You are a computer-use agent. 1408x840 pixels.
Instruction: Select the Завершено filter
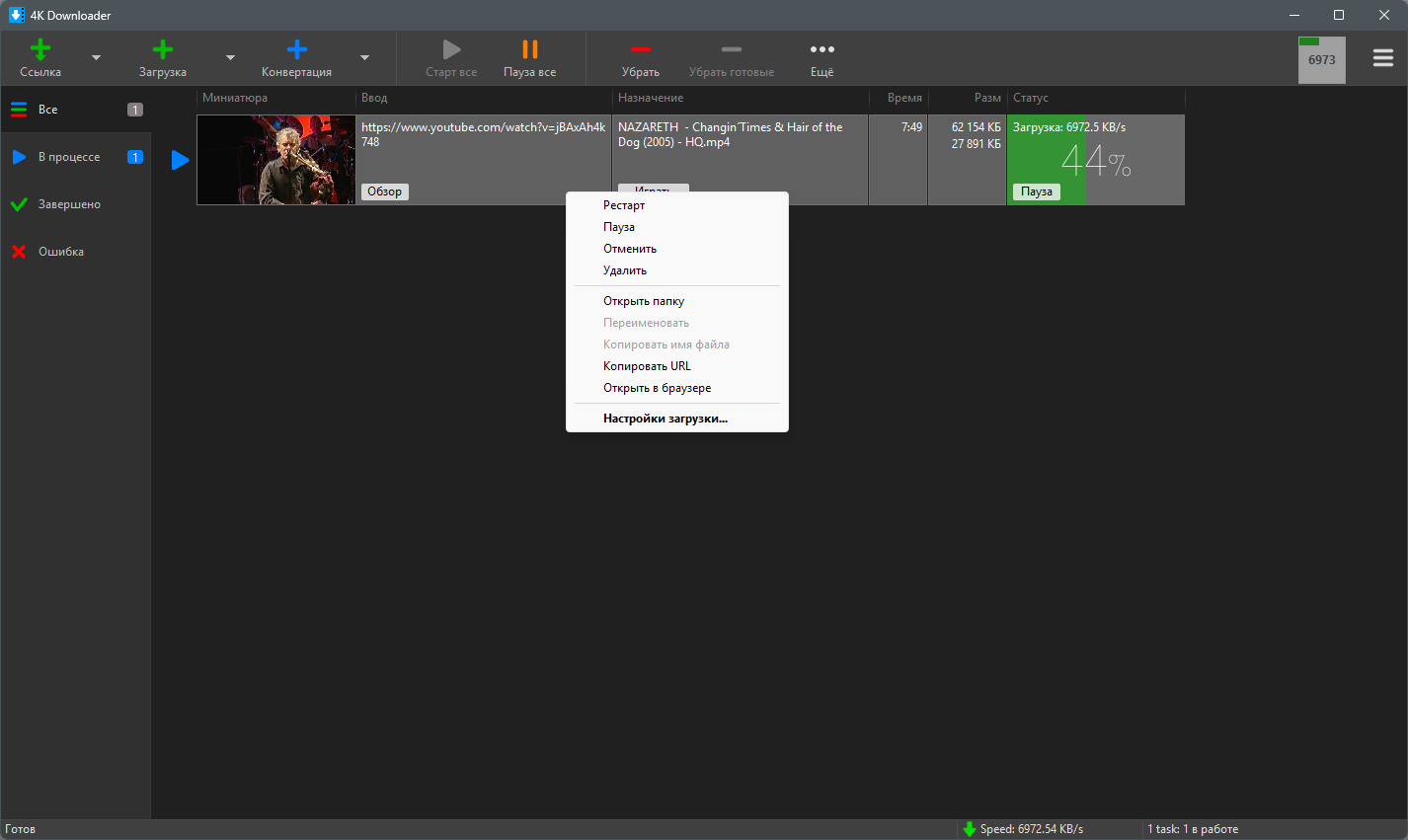pos(76,204)
